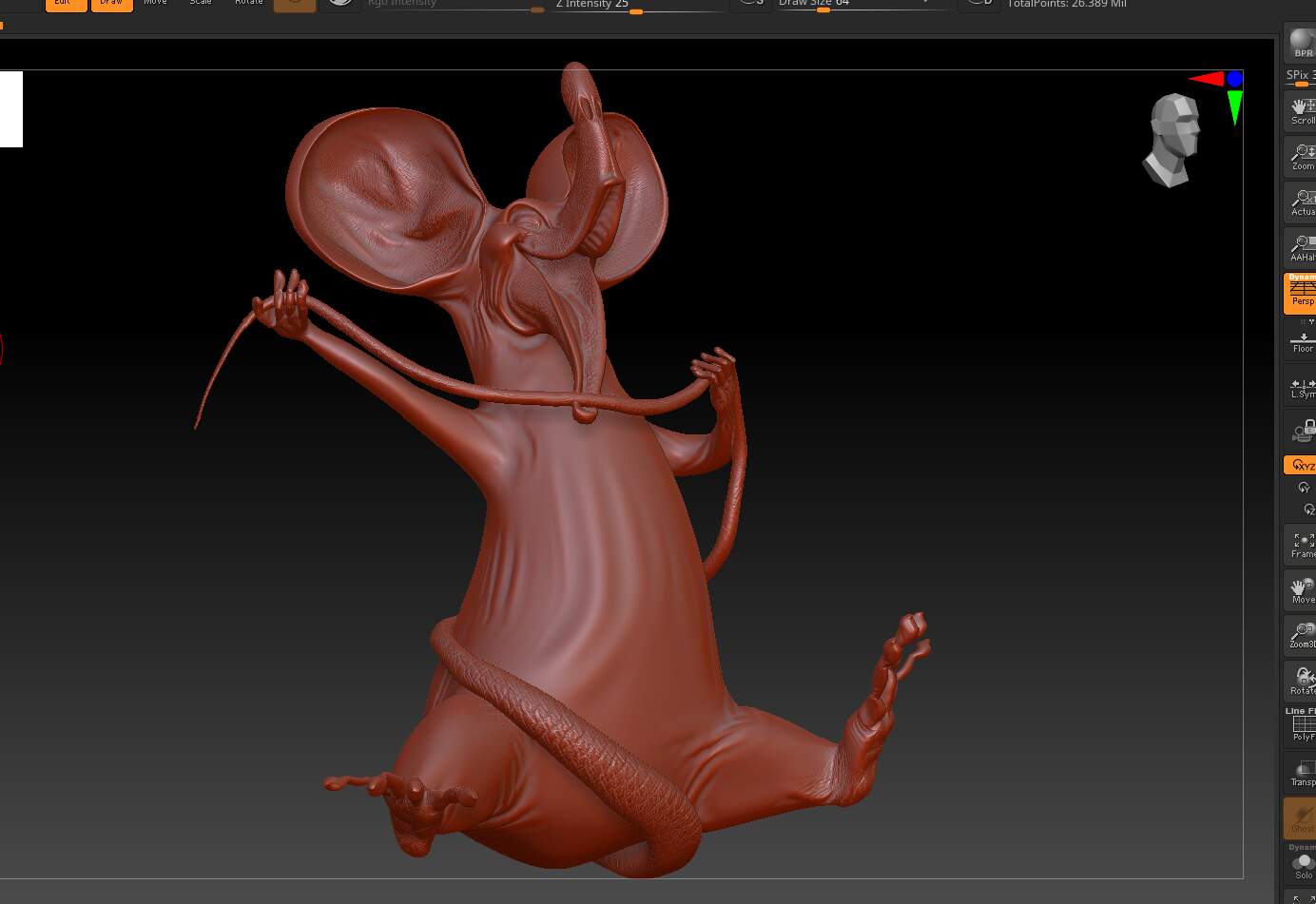
Task: Open the Draw Size dropdown arrow
Action: (x=923, y=4)
